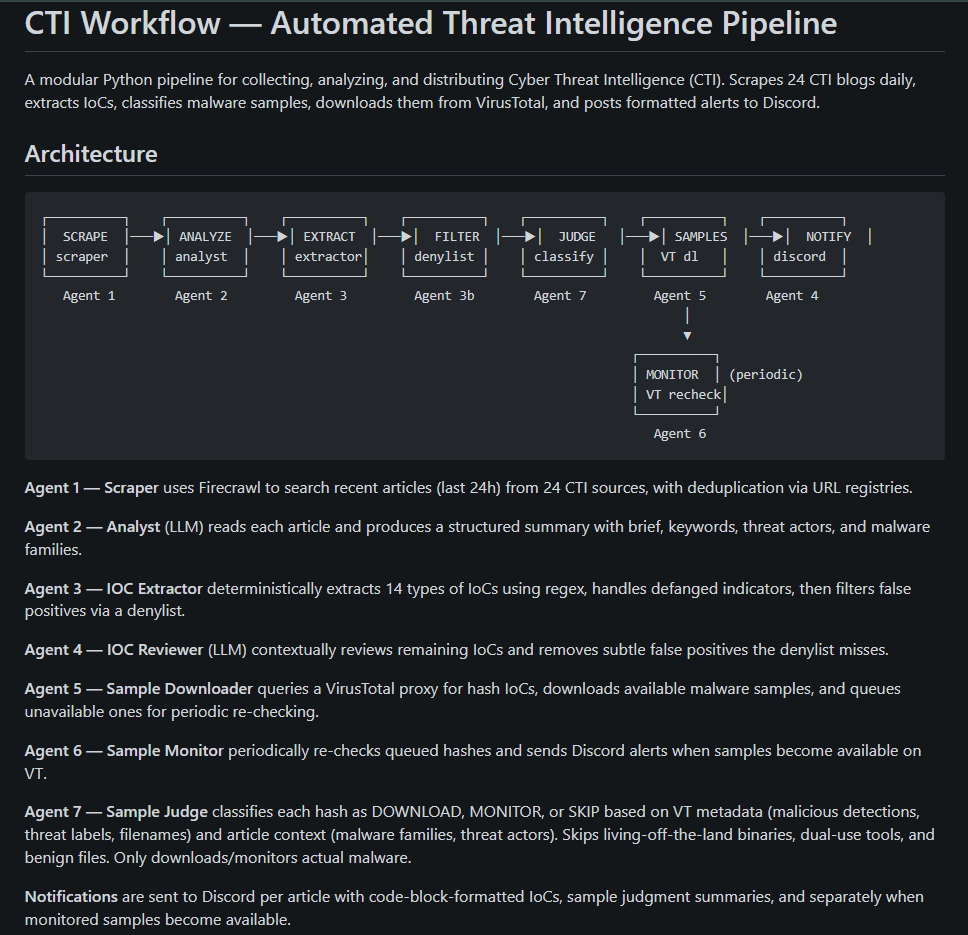Click the words 'DOWNLOAD, MONITOR, or SKIP'
968x935 pixels.
click(x=485, y=812)
